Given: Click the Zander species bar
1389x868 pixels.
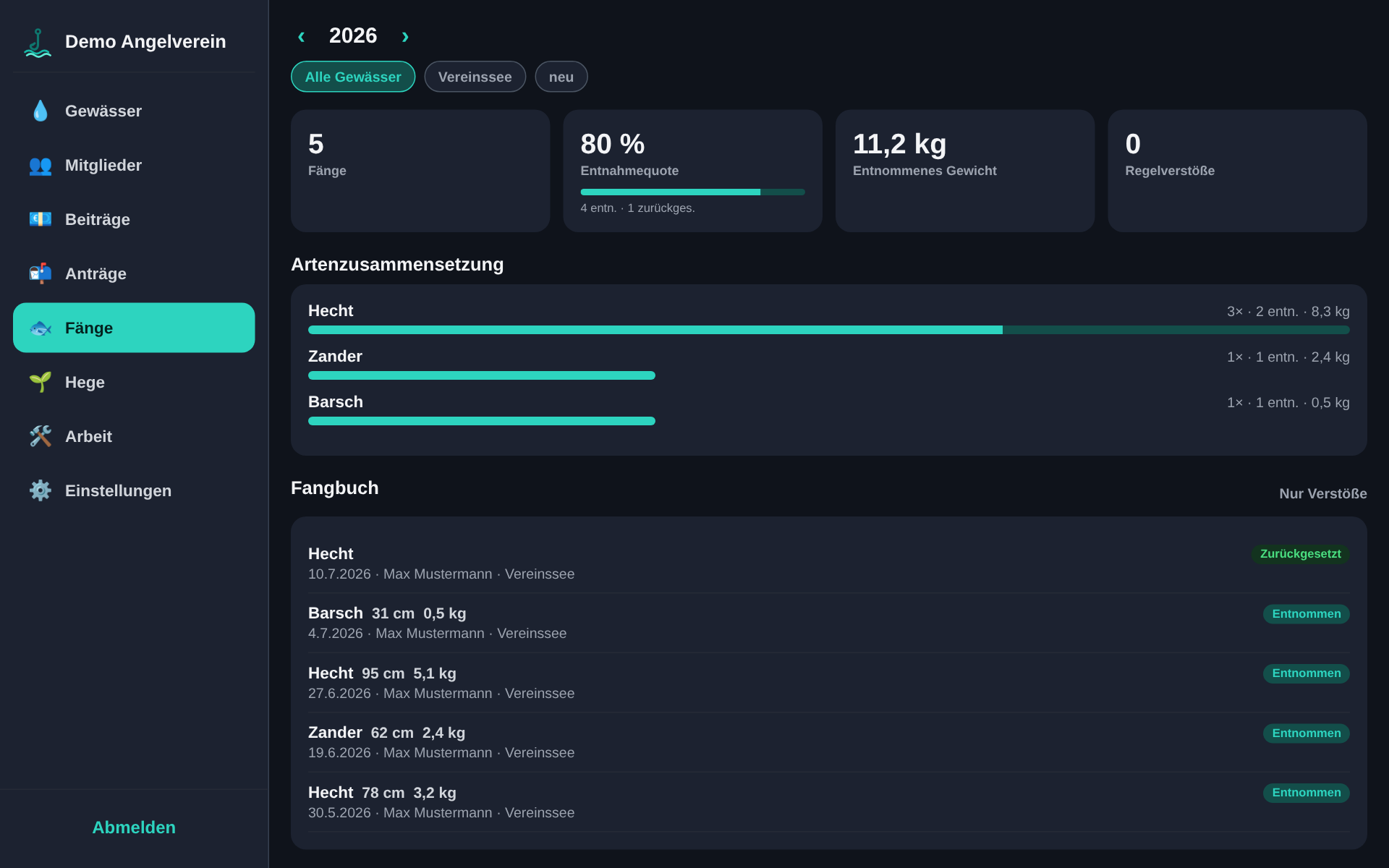Looking at the screenshot, I should 482,375.
